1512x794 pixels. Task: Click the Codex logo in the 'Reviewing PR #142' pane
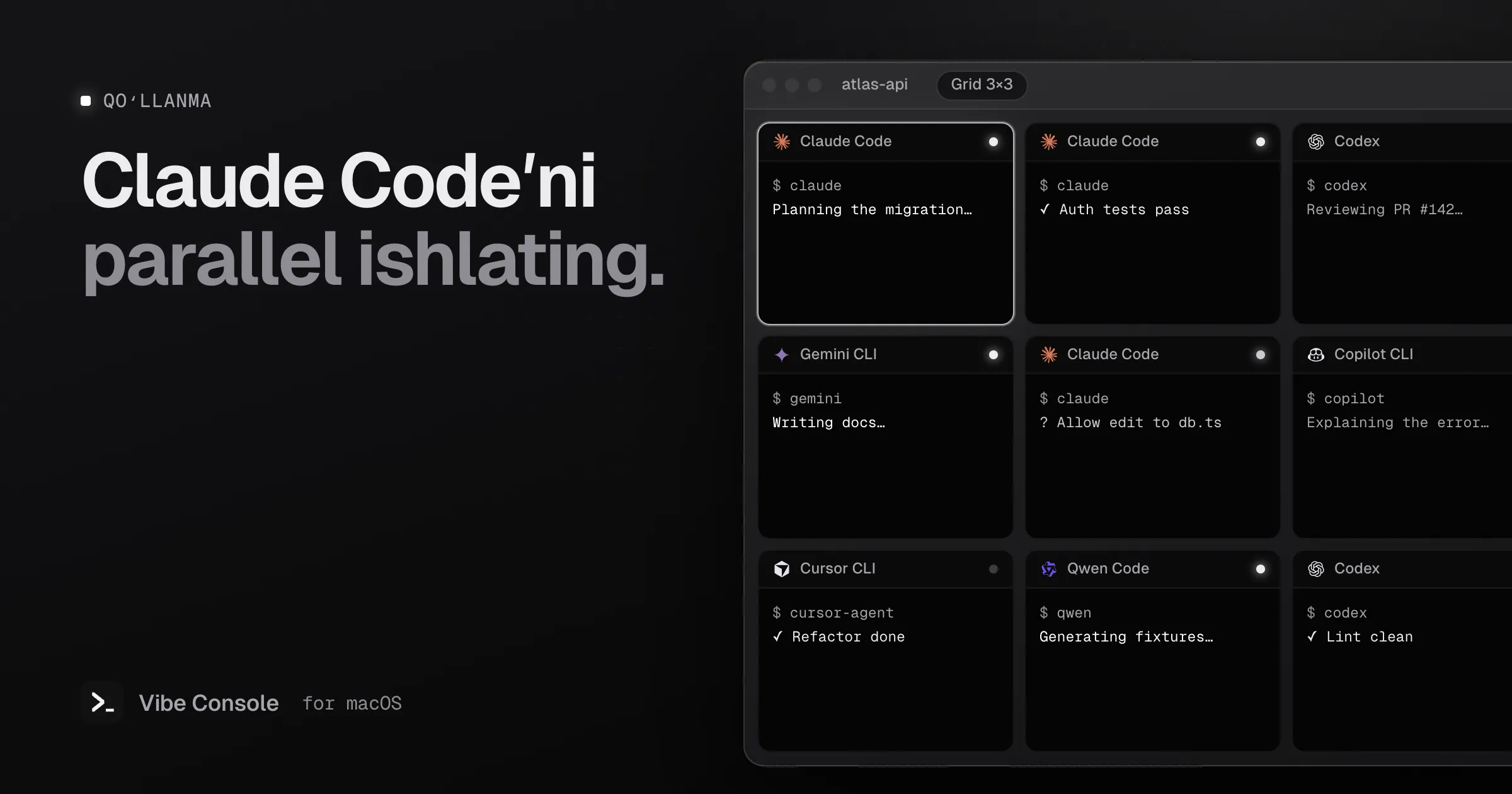pyautogui.click(x=1316, y=142)
